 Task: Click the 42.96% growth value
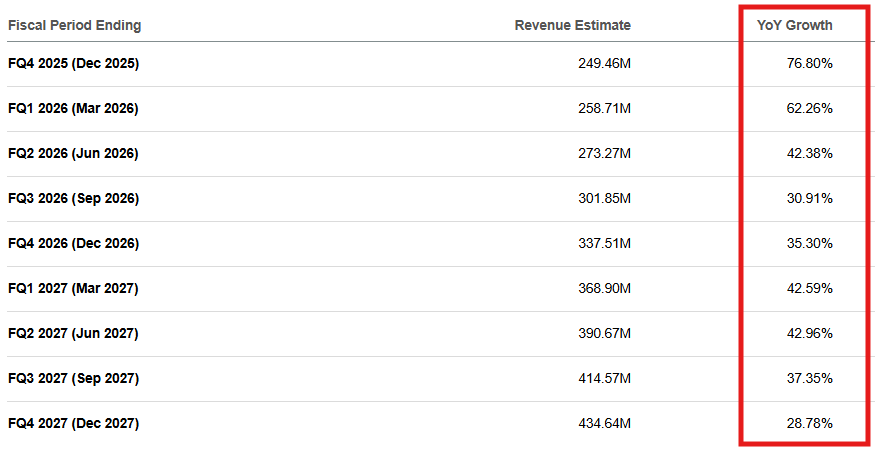click(810, 334)
